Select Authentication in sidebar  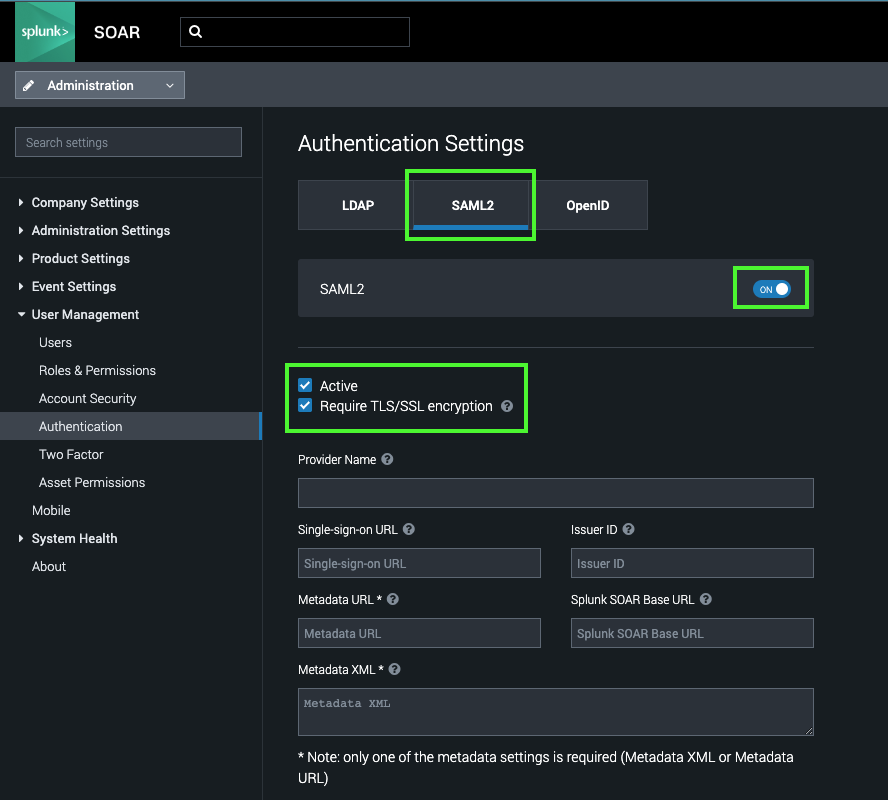click(130, 426)
